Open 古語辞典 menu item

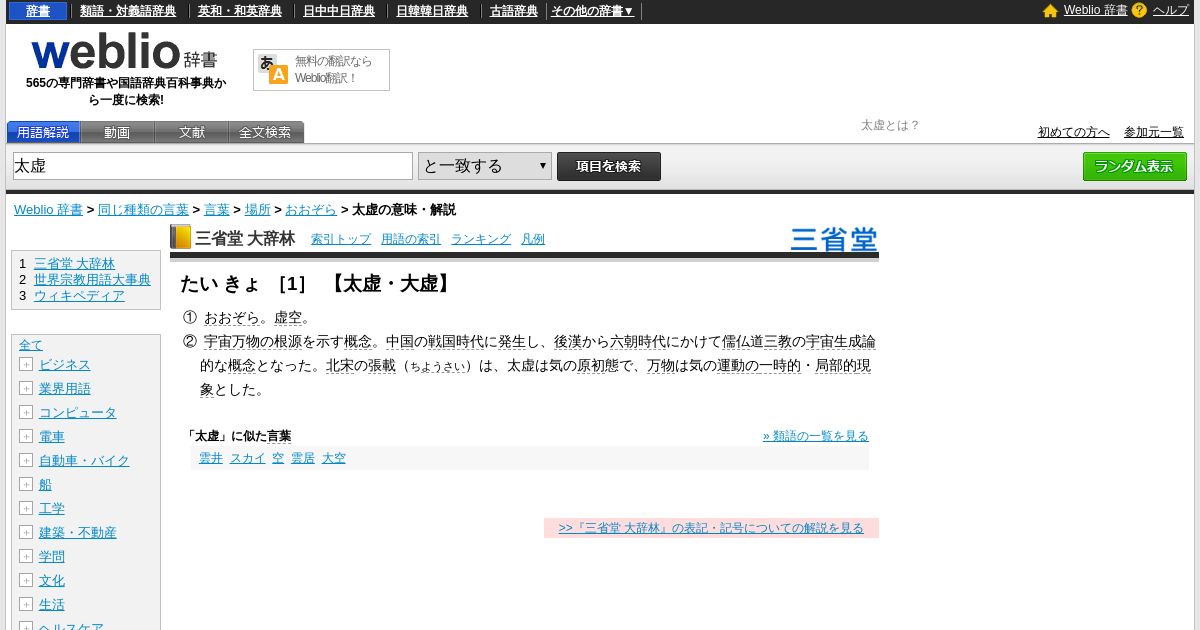[x=514, y=11]
